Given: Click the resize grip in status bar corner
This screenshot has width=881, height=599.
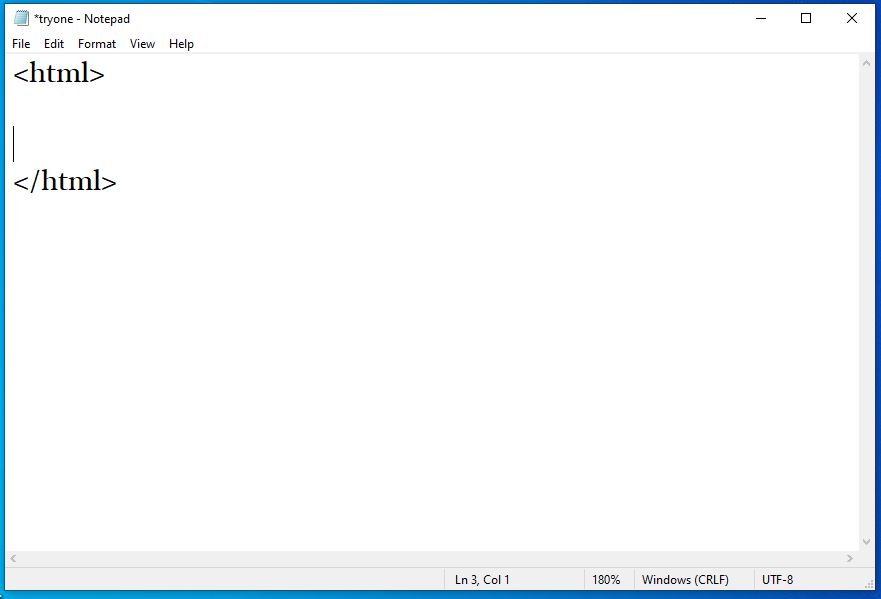Looking at the screenshot, I should [x=869, y=584].
